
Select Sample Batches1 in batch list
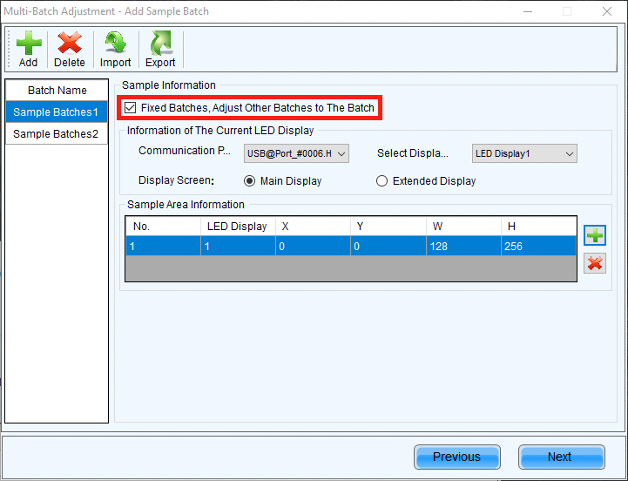[x=56, y=112]
